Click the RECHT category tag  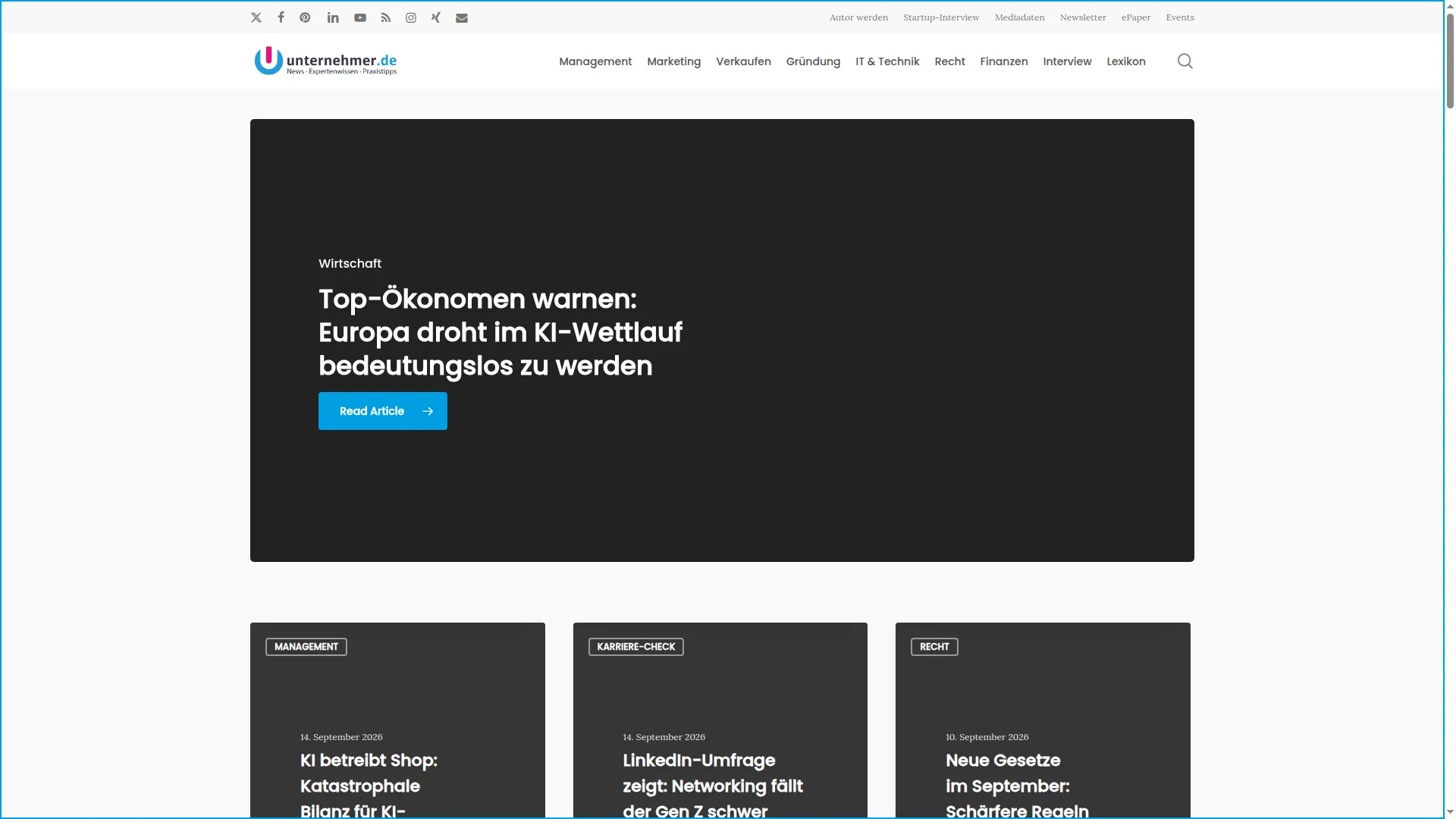pyautogui.click(x=934, y=647)
